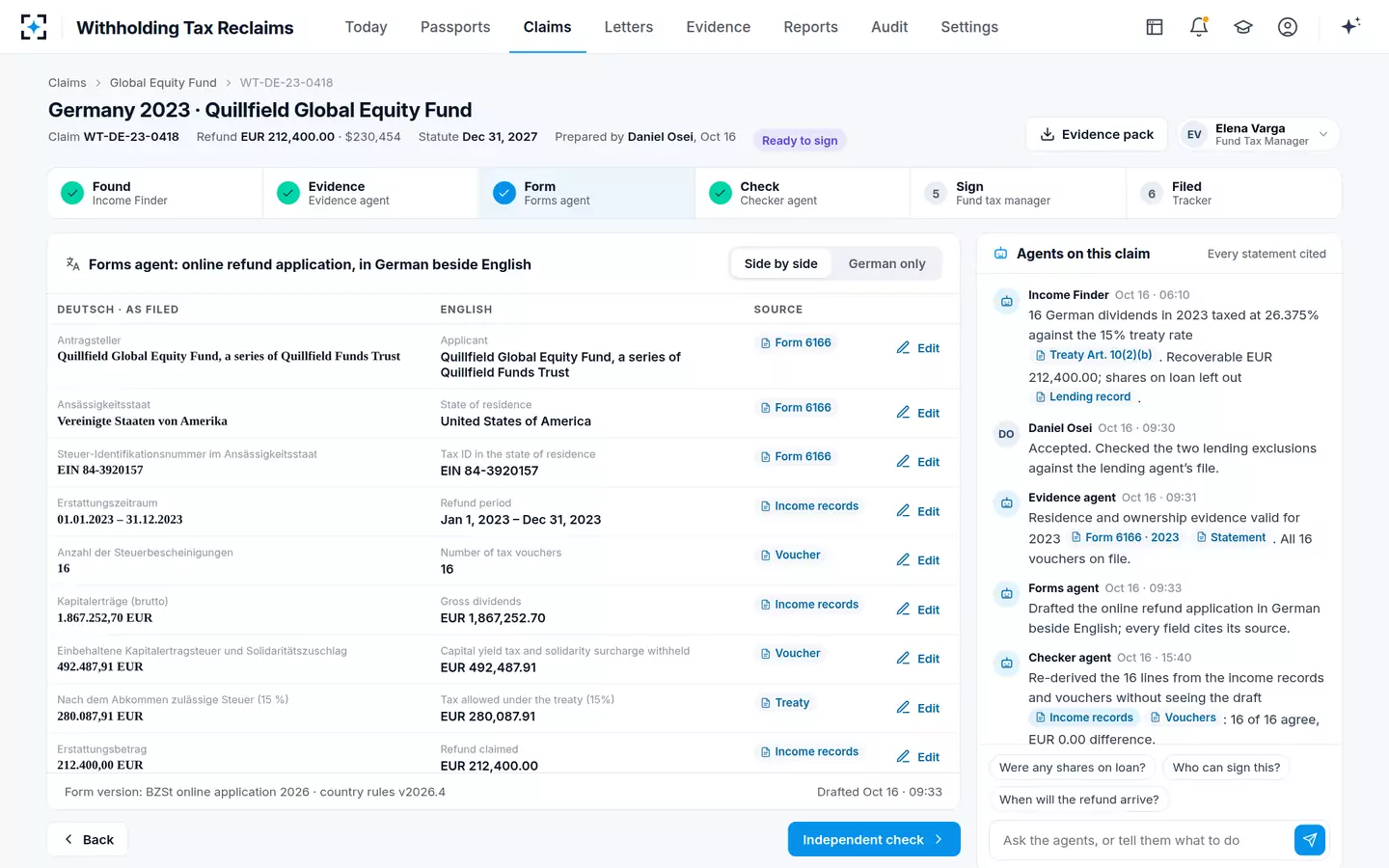Select the Check step for Checker agent
This screenshot has height=868, width=1389.
coord(803,194)
